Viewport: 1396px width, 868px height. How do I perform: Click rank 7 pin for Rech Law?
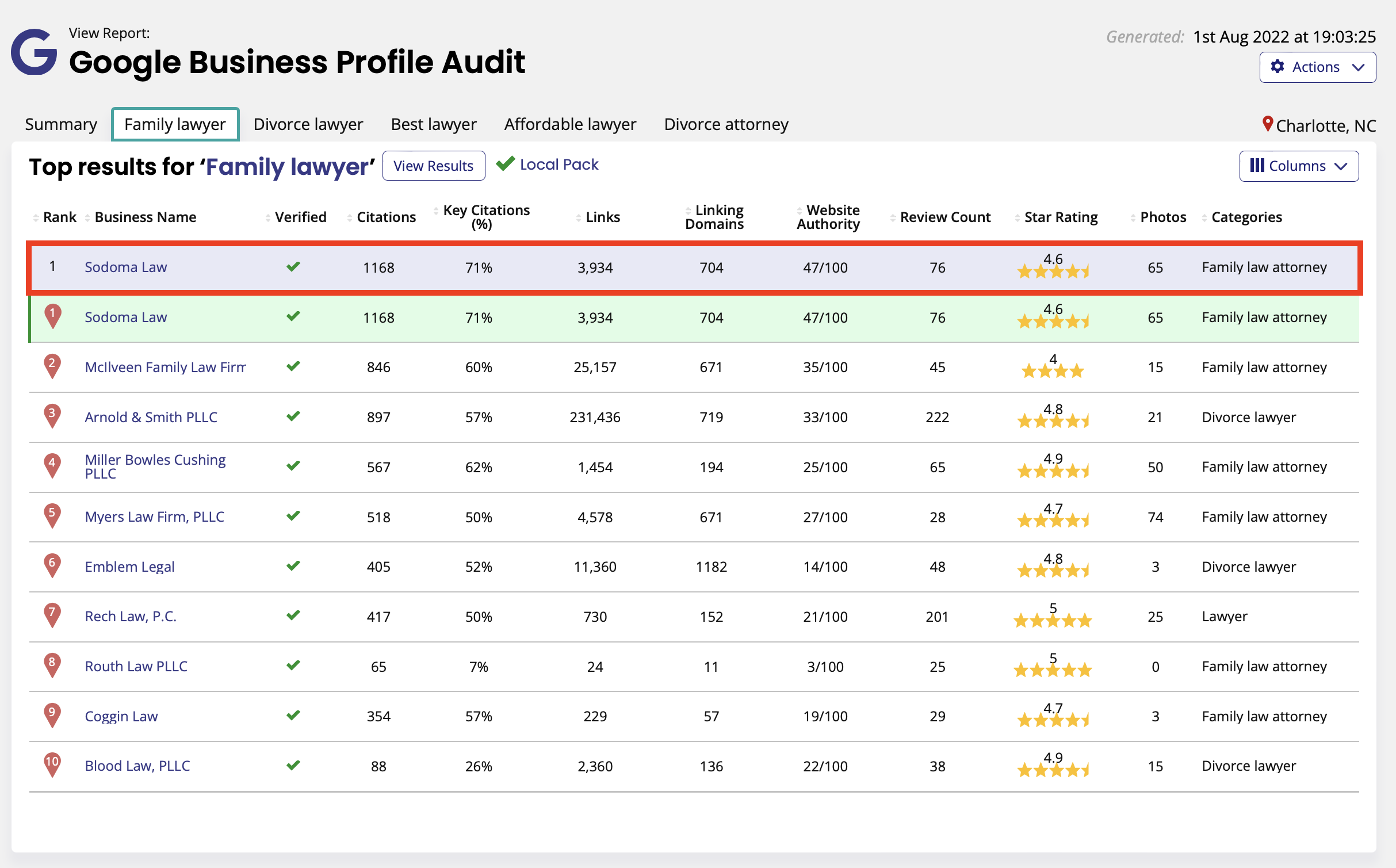point(52,615)
